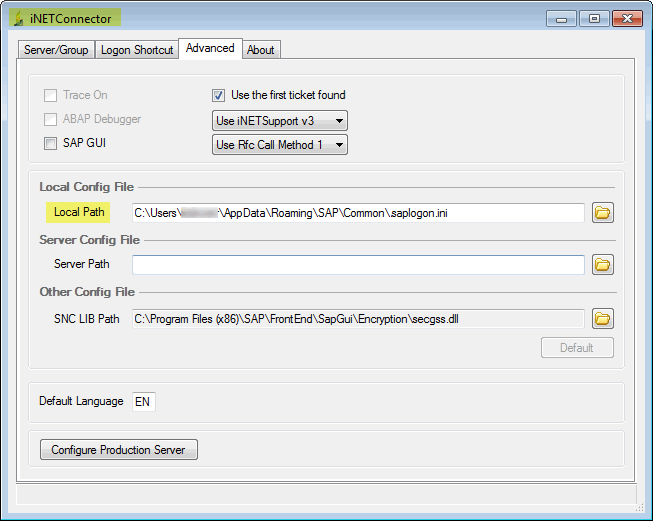Switch to the Server/Group tab
The width and height of the screenshot is (653, 521).
click(56, 50)
